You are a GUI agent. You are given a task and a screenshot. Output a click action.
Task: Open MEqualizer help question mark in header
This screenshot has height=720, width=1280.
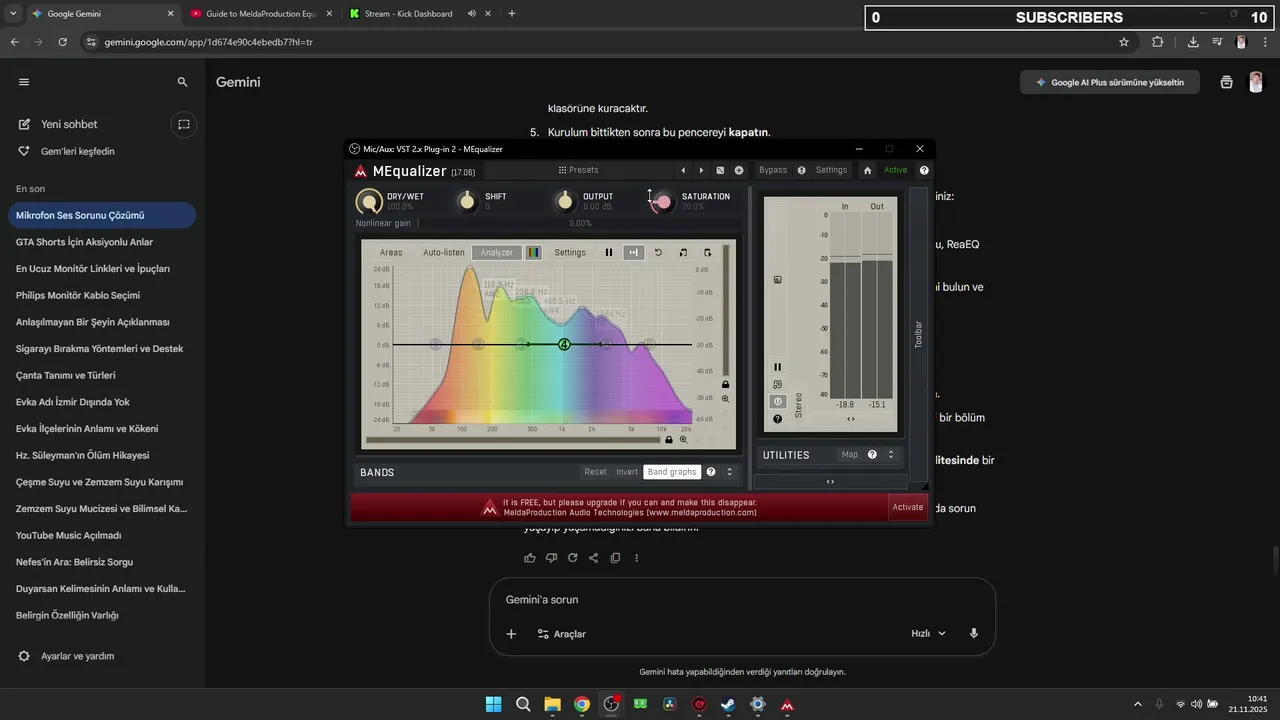coord(924,170)
